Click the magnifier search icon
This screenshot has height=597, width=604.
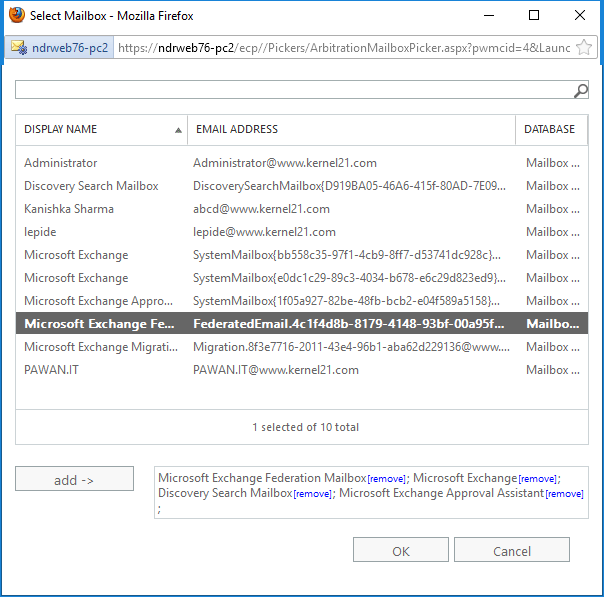point(581,91)
